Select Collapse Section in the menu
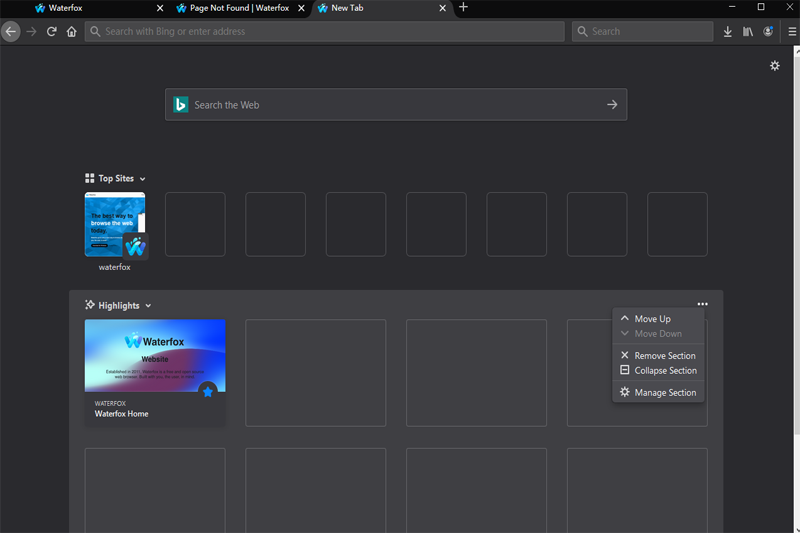The width and height of the screenshot is (800, 533). click(665, 371)
